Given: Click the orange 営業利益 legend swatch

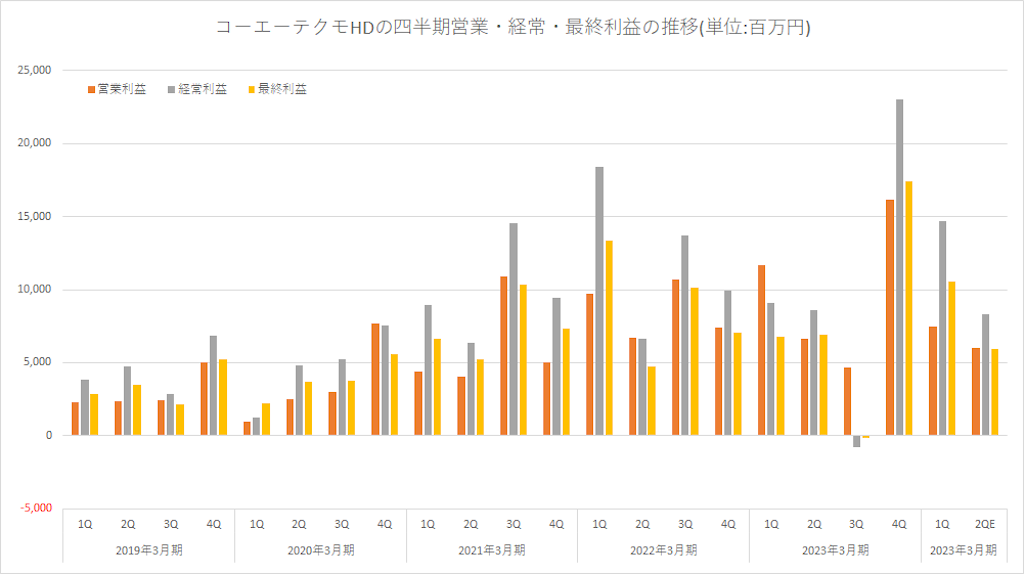Looking at the screenshot, I should pos(91,89).
